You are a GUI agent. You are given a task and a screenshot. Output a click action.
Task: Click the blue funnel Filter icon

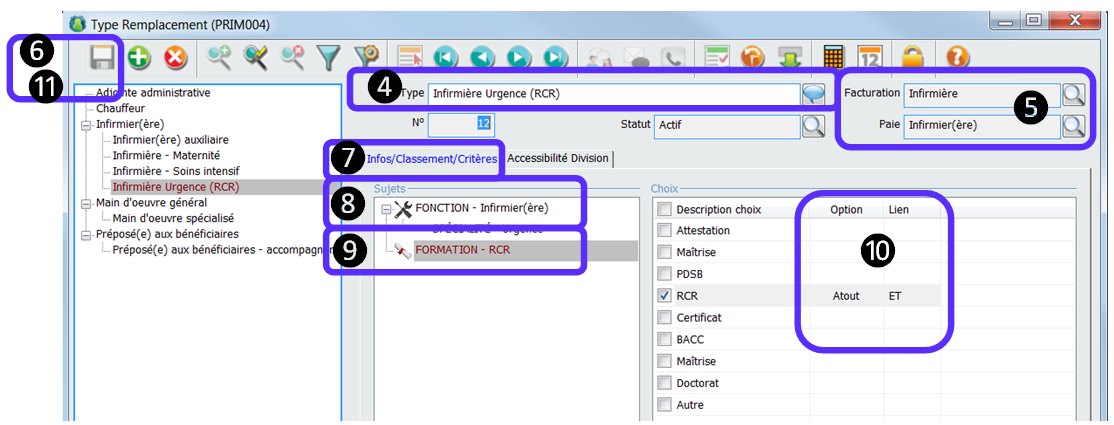tap(329, 58)
